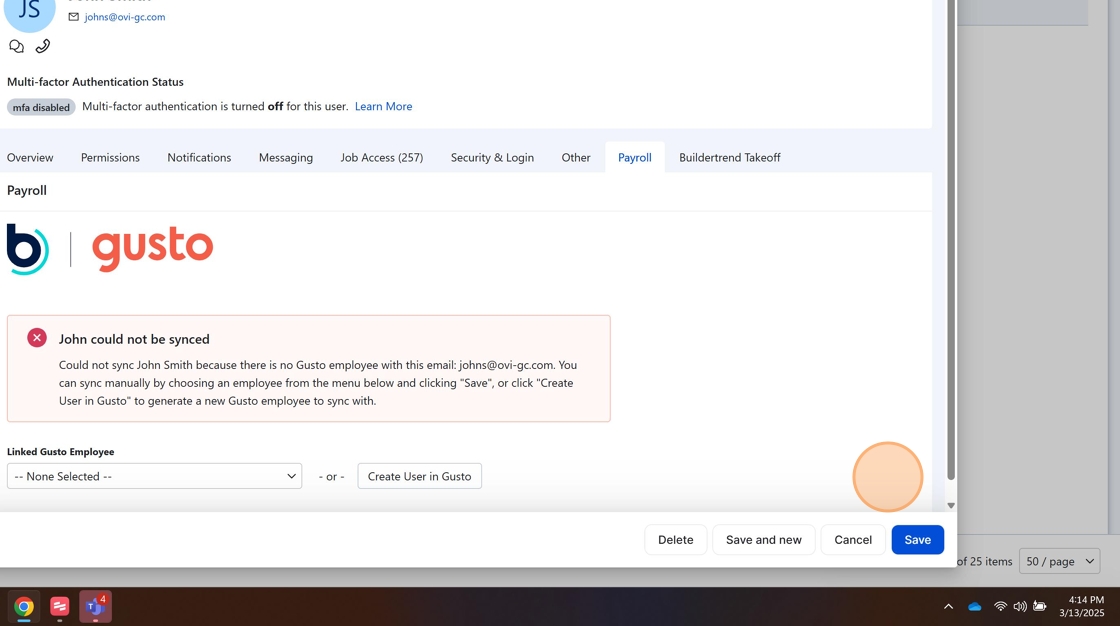Open the clock showing 4:14 PM
The image size is (1120, 626).
(1081, 607)
